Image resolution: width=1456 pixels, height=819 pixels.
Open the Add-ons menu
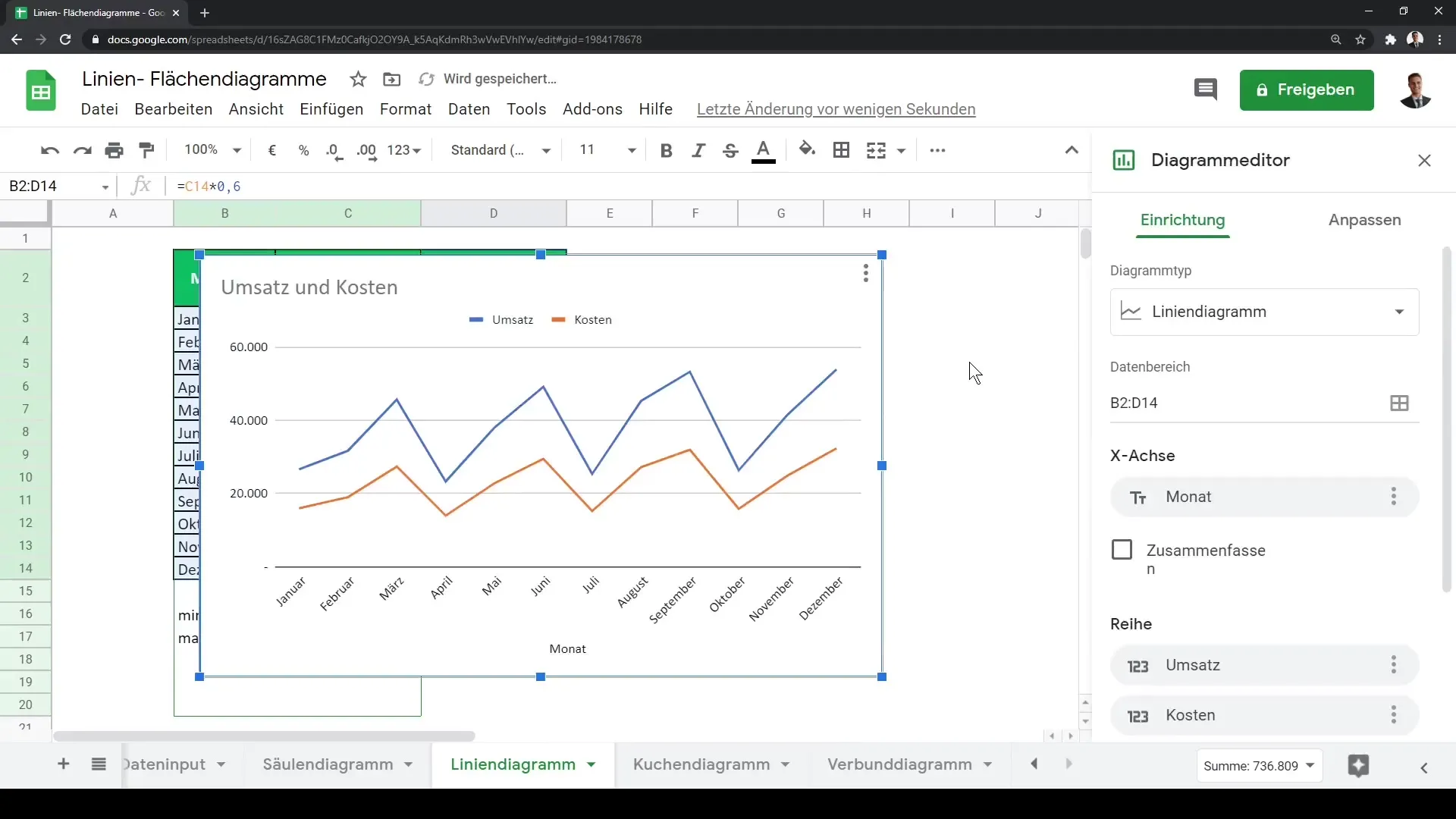(592, 109)
